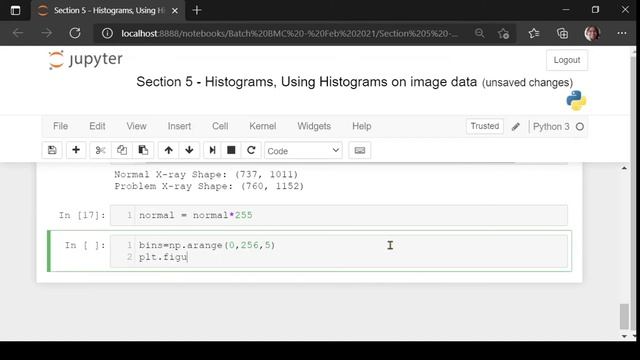Click the Python logo image

pos(576,100)
